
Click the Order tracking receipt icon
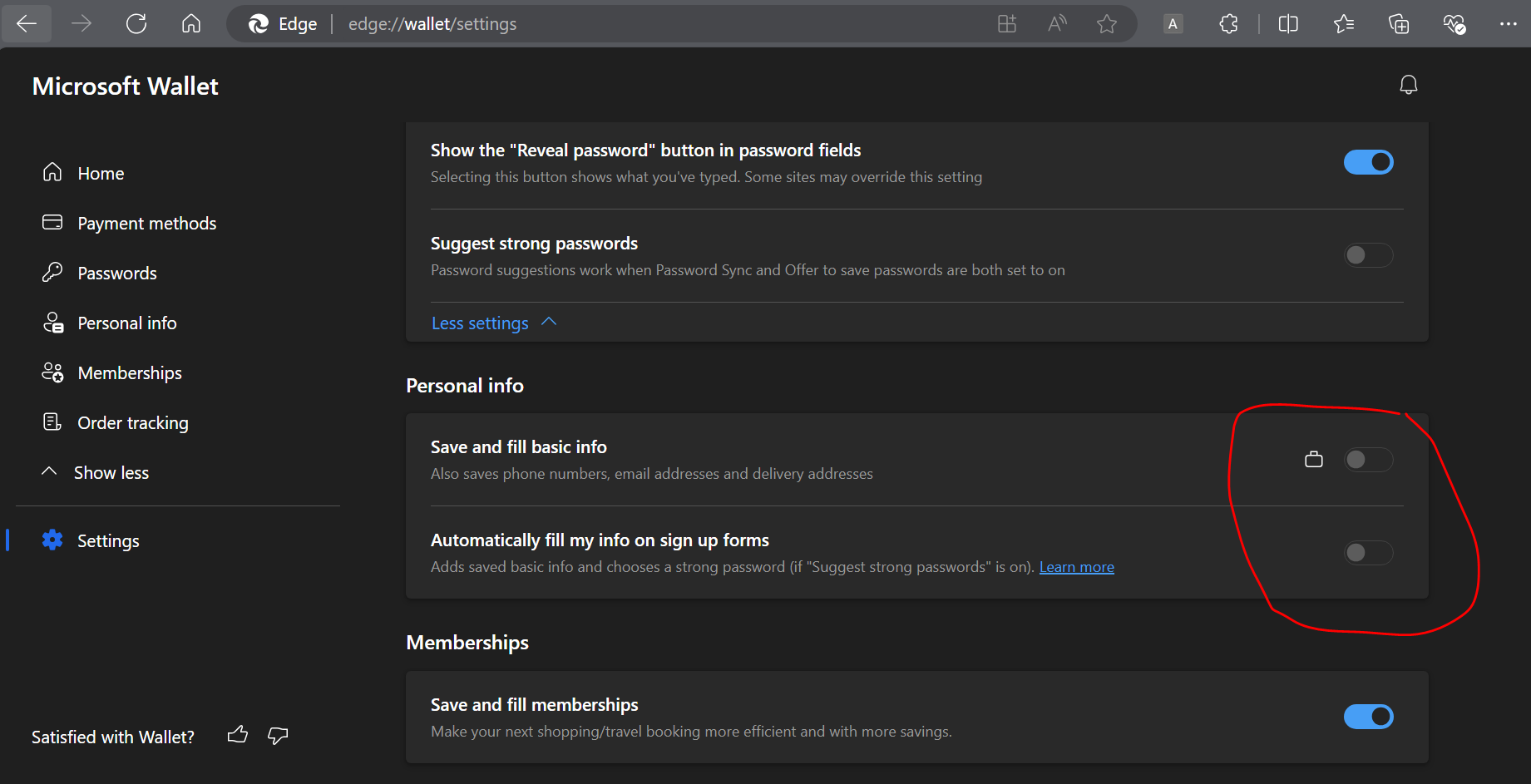coord(52,422)
